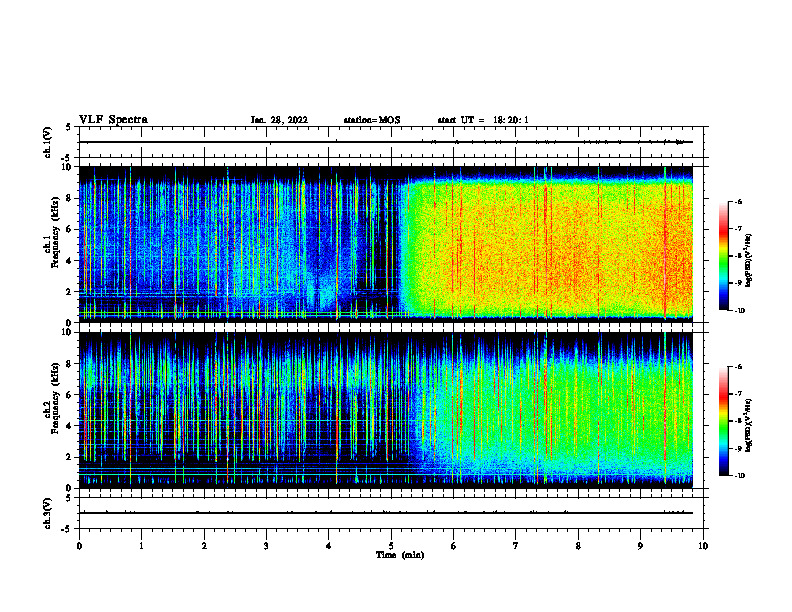The width and height of the screenshot is (792, 612).
Task: Click the "VLF Spectra" title text
Action: coord(113,120)
